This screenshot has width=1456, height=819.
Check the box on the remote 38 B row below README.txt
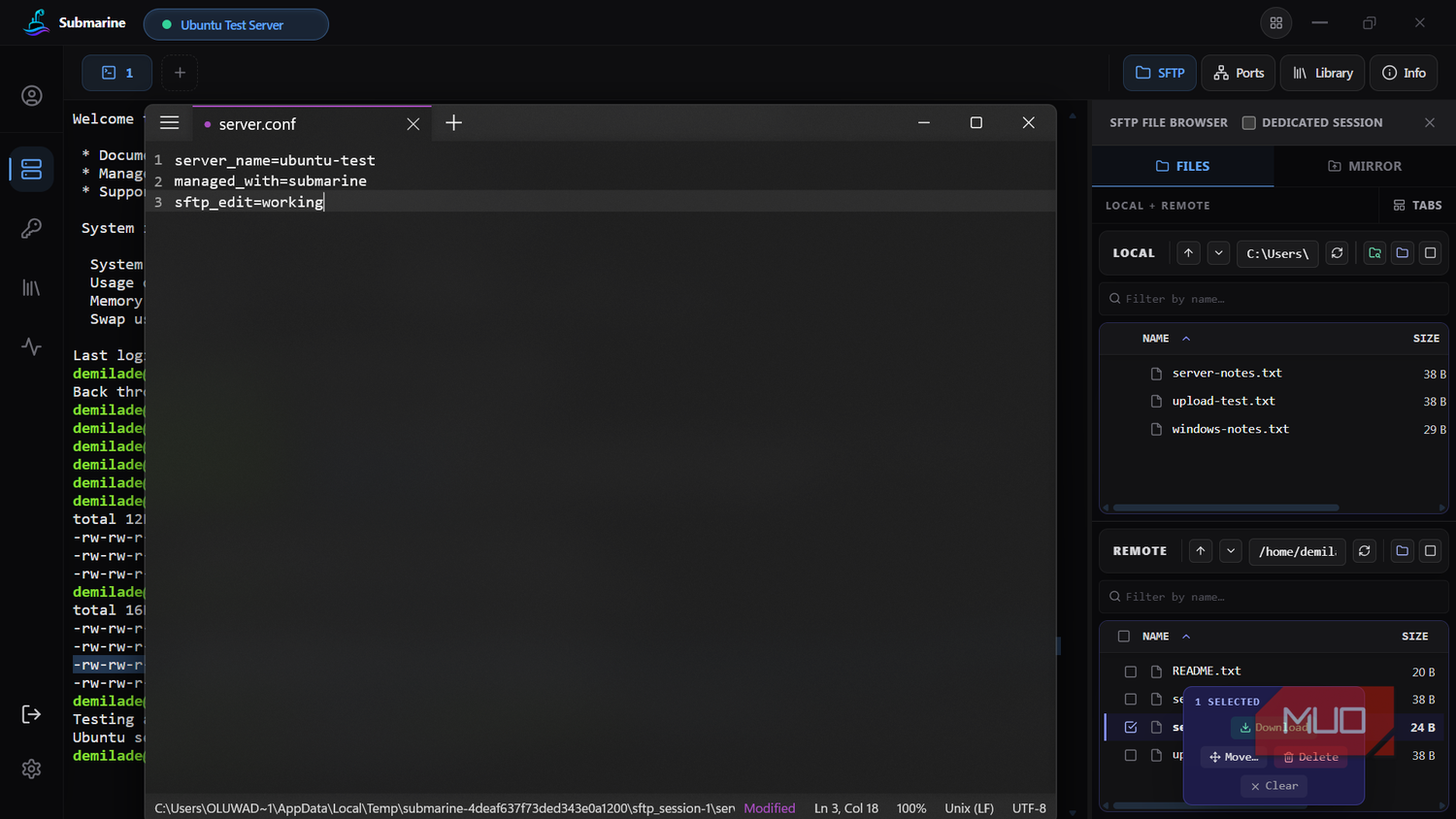(x=1131, y=700)
